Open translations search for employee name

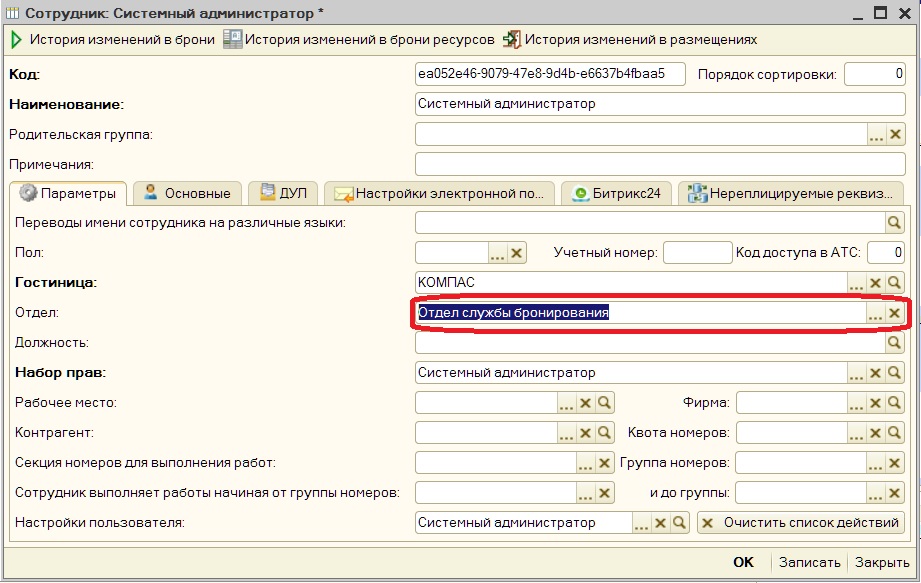coord(894,223)
